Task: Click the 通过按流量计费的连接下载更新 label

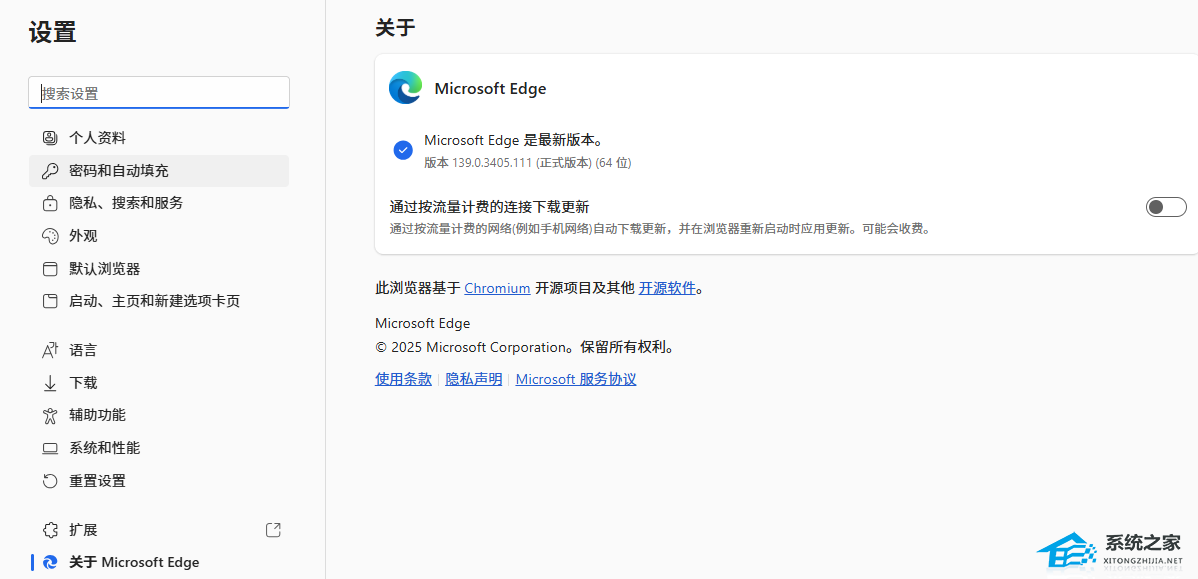Action: [x=489, y=207]
